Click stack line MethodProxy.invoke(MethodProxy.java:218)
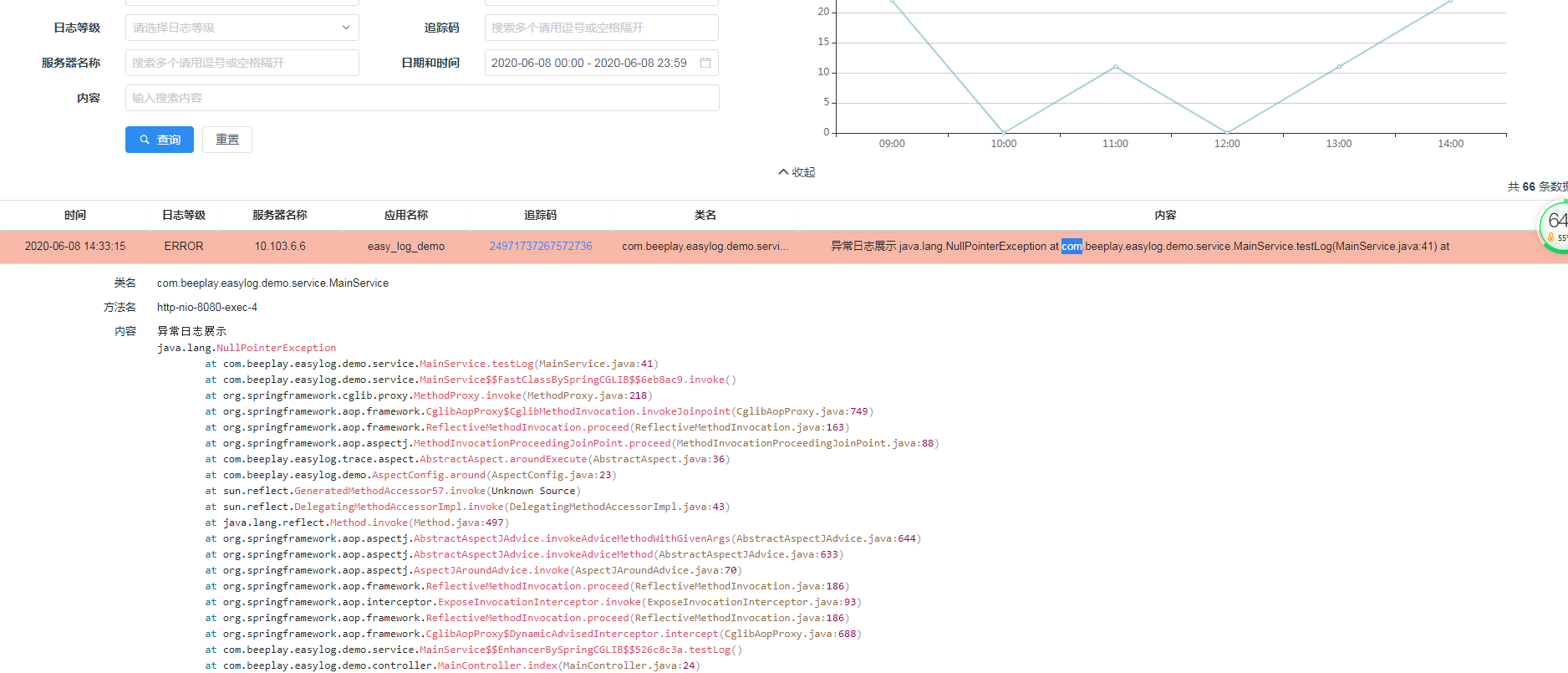 429,395
